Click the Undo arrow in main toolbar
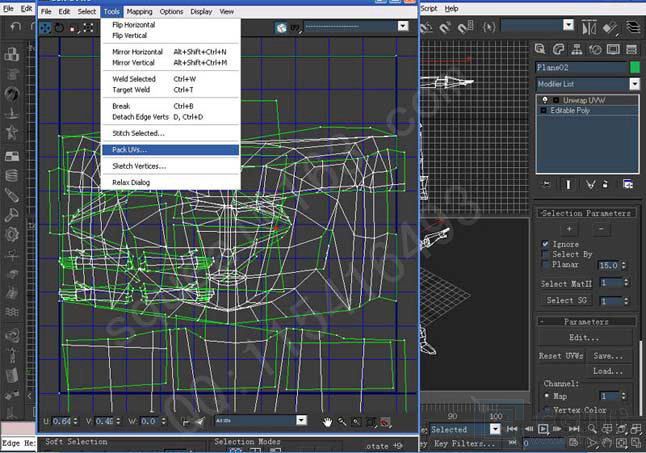Viewport: 646px width, 453px height. coord(16,27)
